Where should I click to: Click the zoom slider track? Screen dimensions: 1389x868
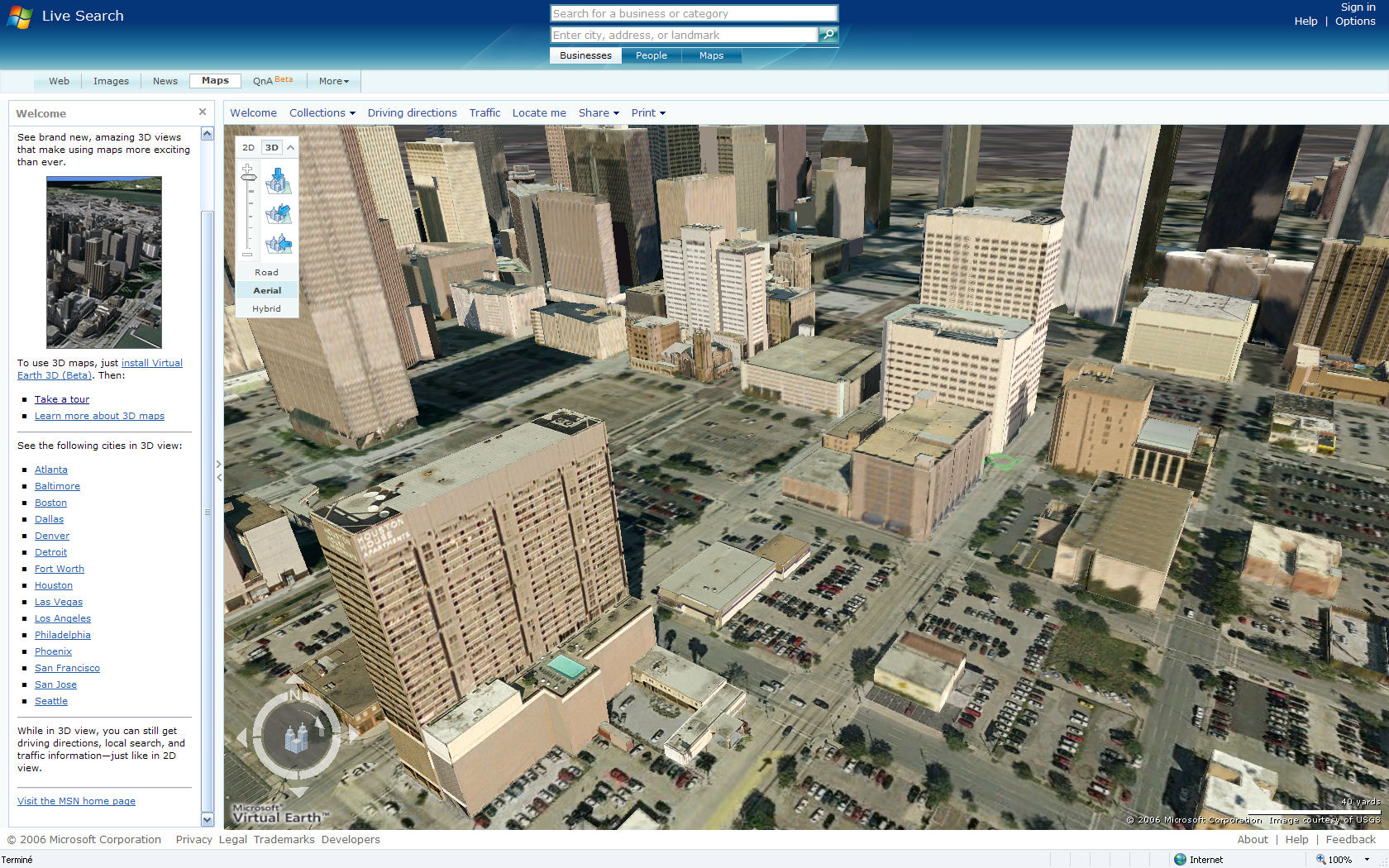coord(248,217)
